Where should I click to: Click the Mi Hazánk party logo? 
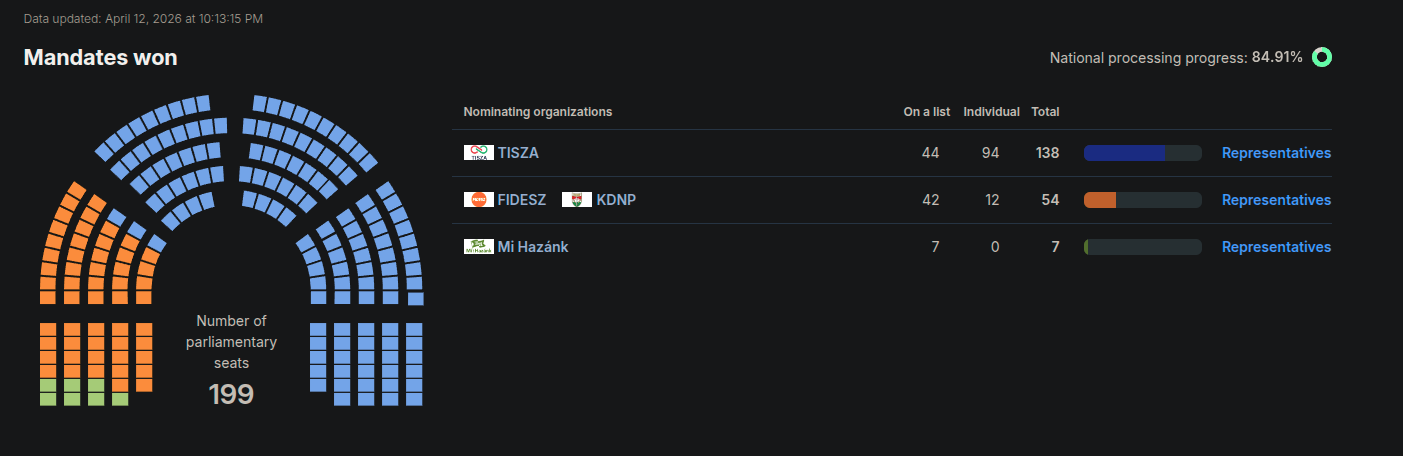pos(479,247)
